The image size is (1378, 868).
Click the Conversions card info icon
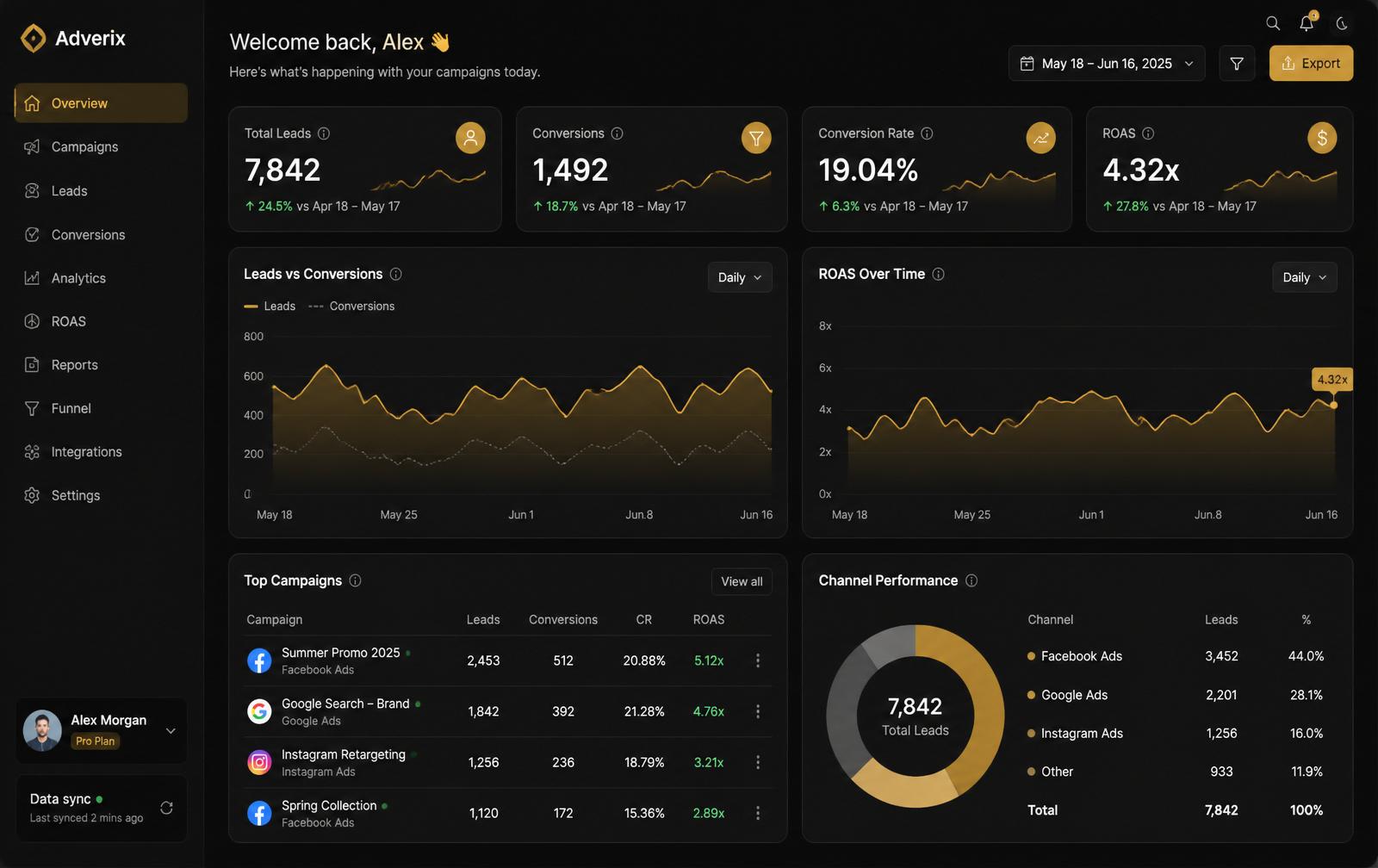[617, 133]
